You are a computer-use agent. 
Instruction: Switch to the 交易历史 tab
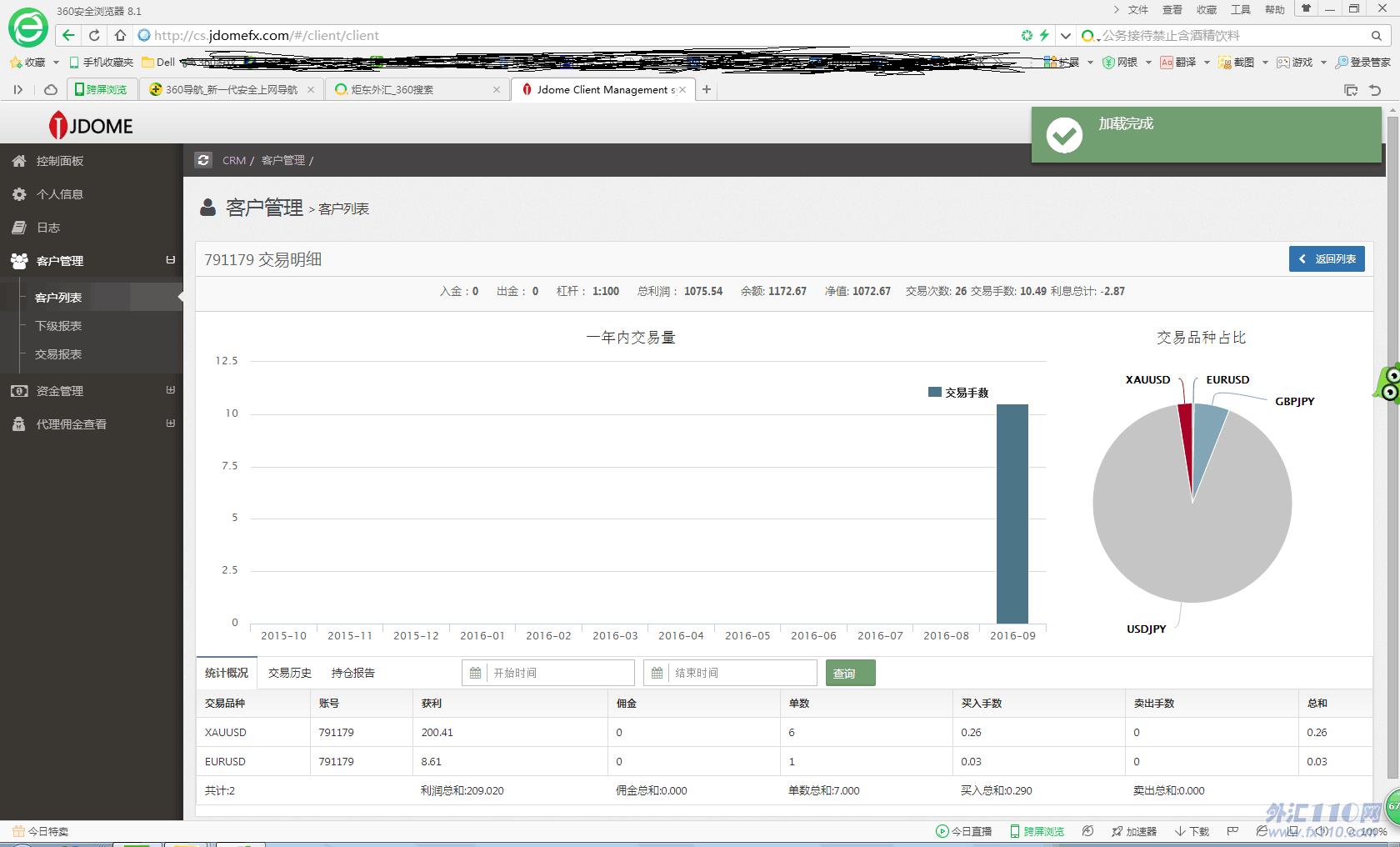[x=290, y=673]
